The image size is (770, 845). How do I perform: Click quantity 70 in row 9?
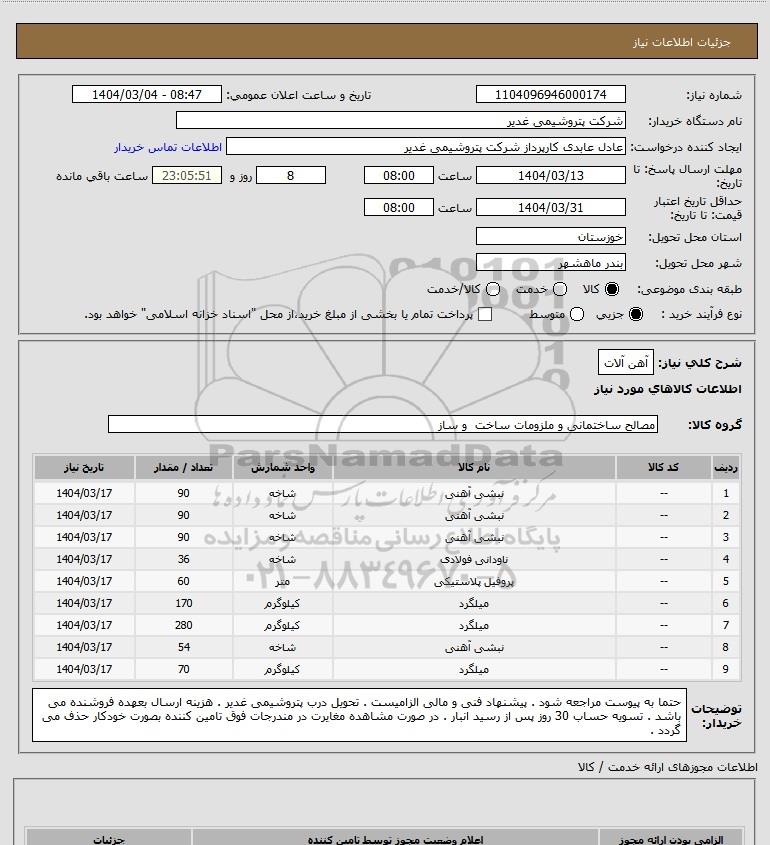point(184,669)
